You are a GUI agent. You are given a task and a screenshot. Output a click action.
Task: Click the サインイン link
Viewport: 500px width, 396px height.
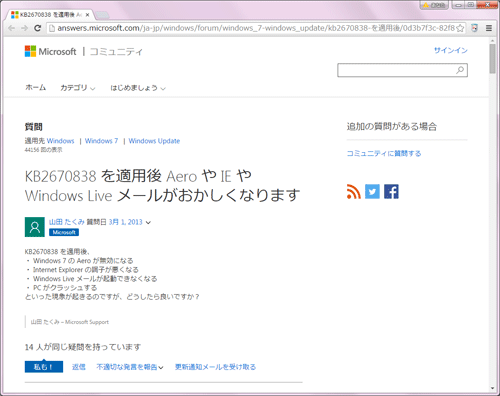click(x=451, y=50)
